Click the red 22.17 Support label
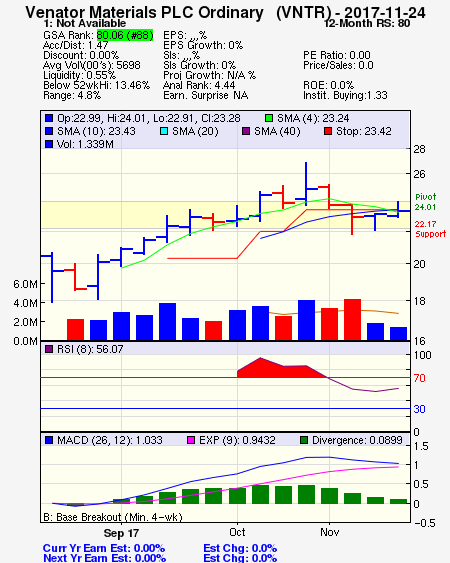Image resolution: width=450 pixels, height=563 pixels. (430, 229)
